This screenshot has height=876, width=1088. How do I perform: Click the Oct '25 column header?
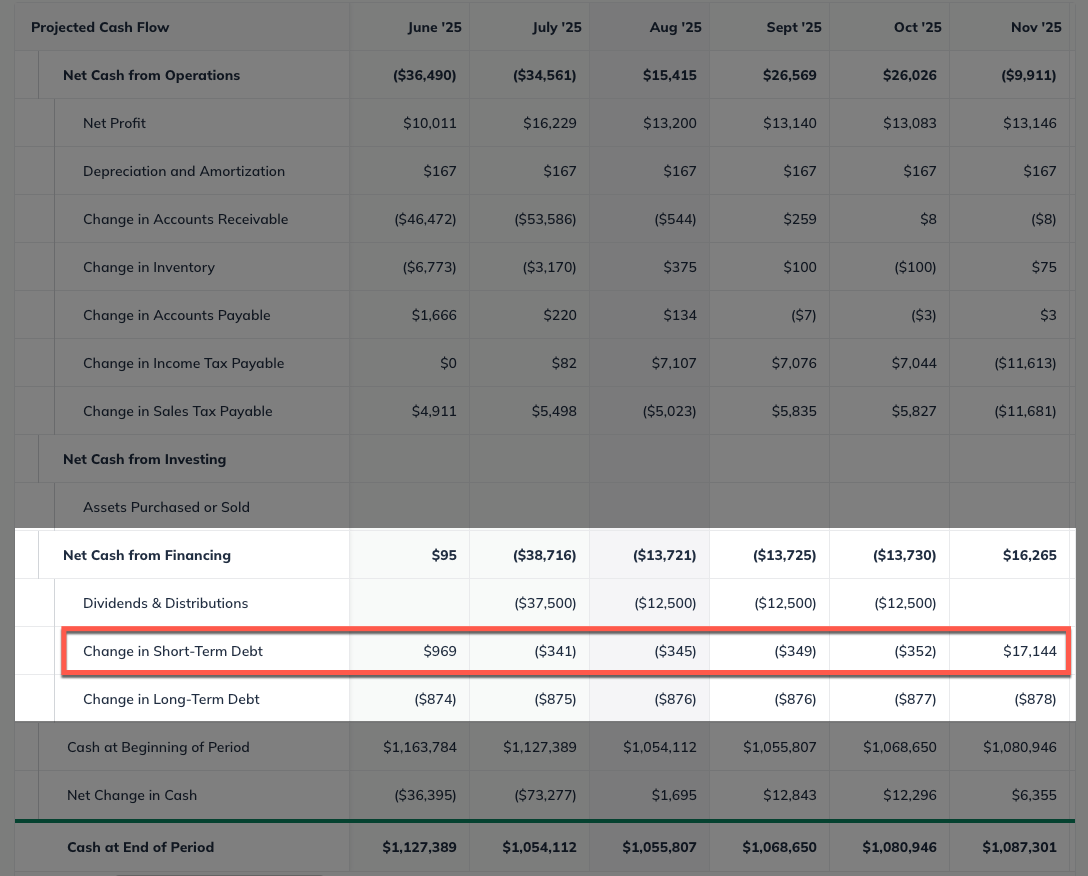[917, 27]
